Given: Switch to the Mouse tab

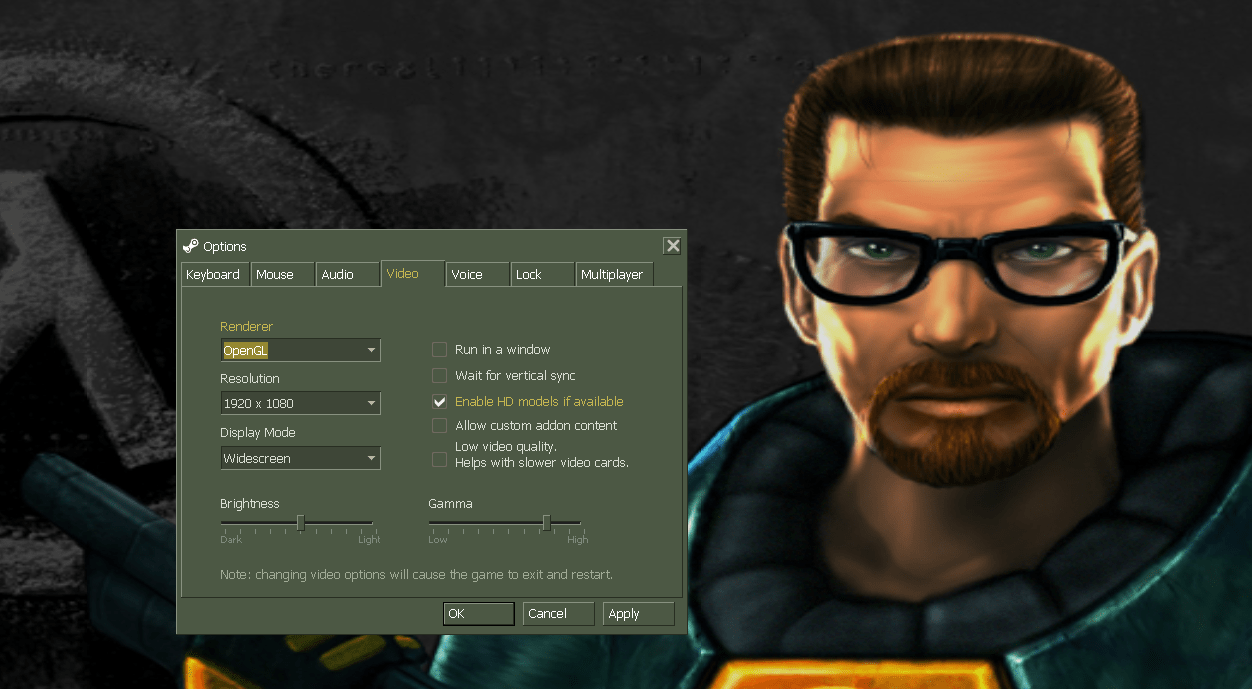Looking at the screenshot, I should pos(282,274).
